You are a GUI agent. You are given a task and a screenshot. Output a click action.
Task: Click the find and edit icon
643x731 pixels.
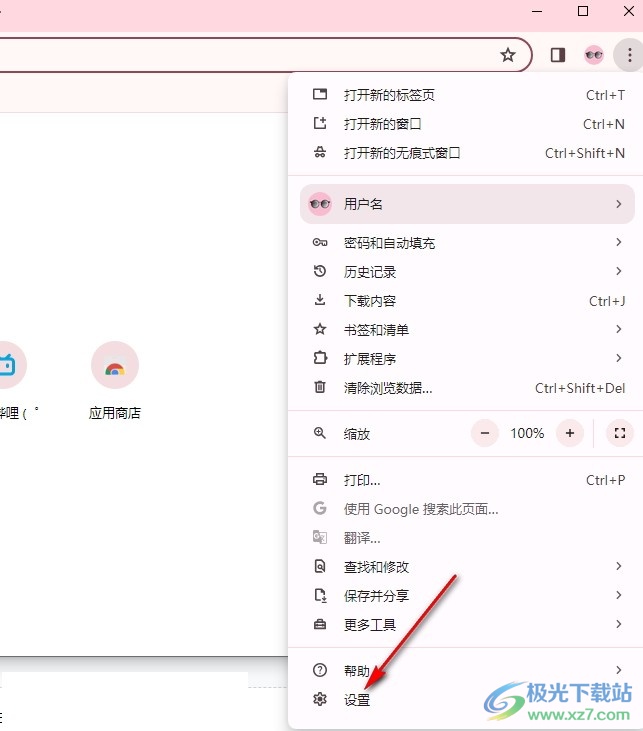[x=320, y=566]
